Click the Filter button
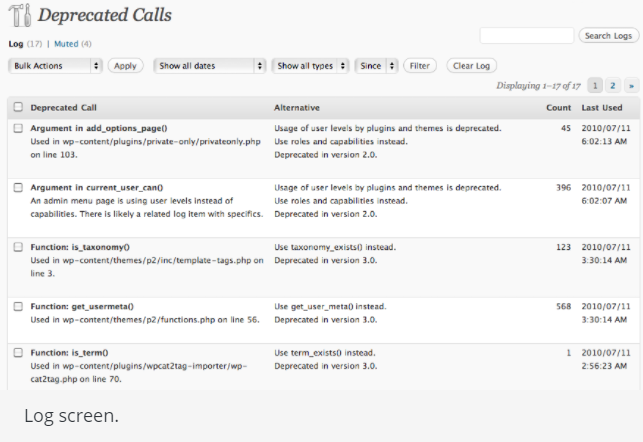Screen dimensions: 643x442 click(x=420, y=65)
